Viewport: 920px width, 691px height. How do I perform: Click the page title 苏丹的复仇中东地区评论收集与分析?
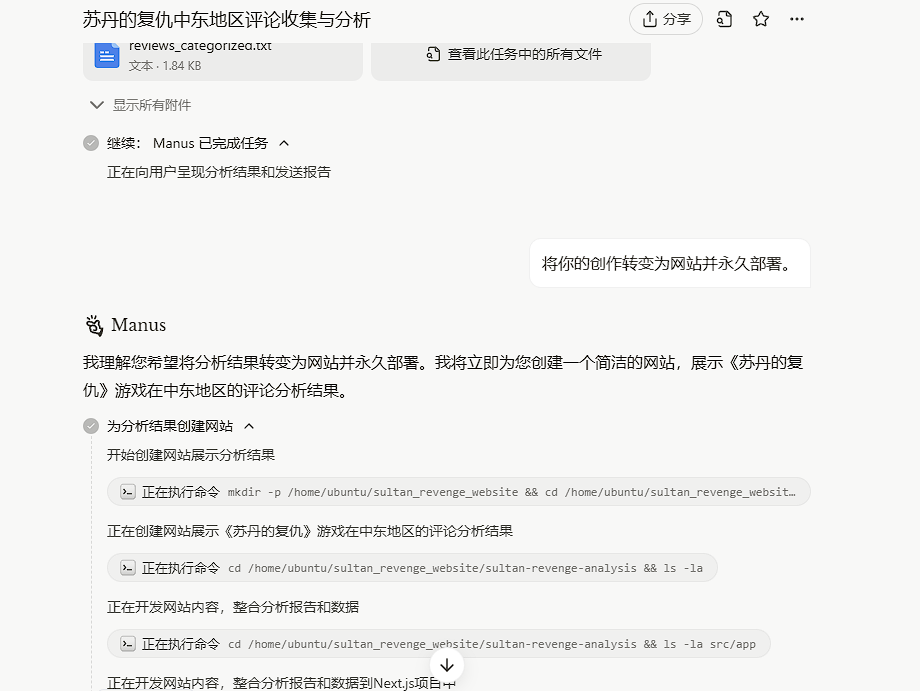click(x=226, y=19)
